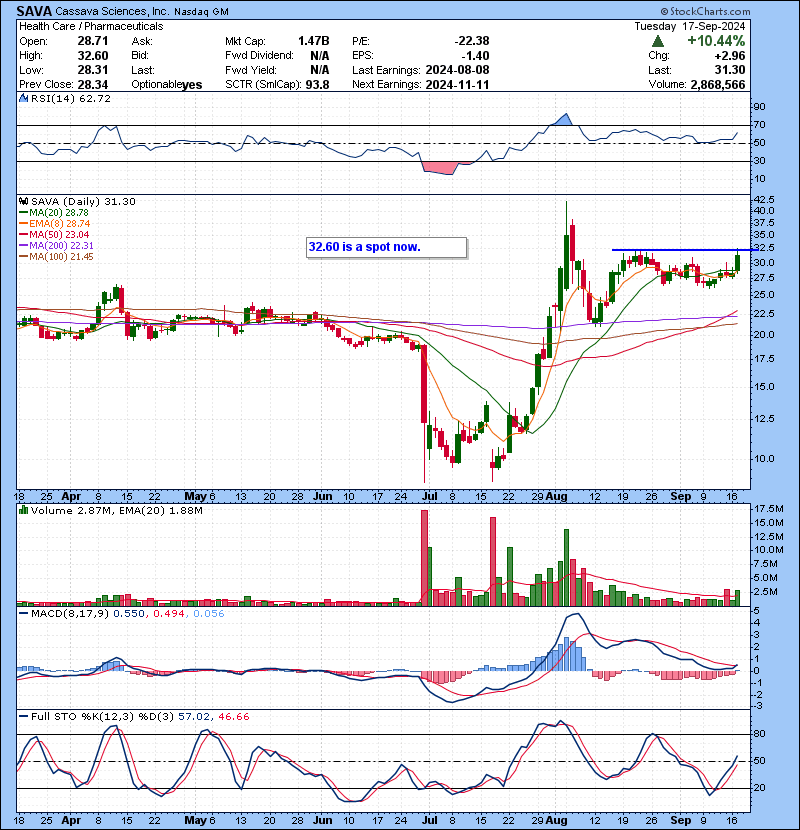This screenshot has width=800, height=830.
Task: Select the SAVA ticker symbol in the header
Action: coord(34,11)
